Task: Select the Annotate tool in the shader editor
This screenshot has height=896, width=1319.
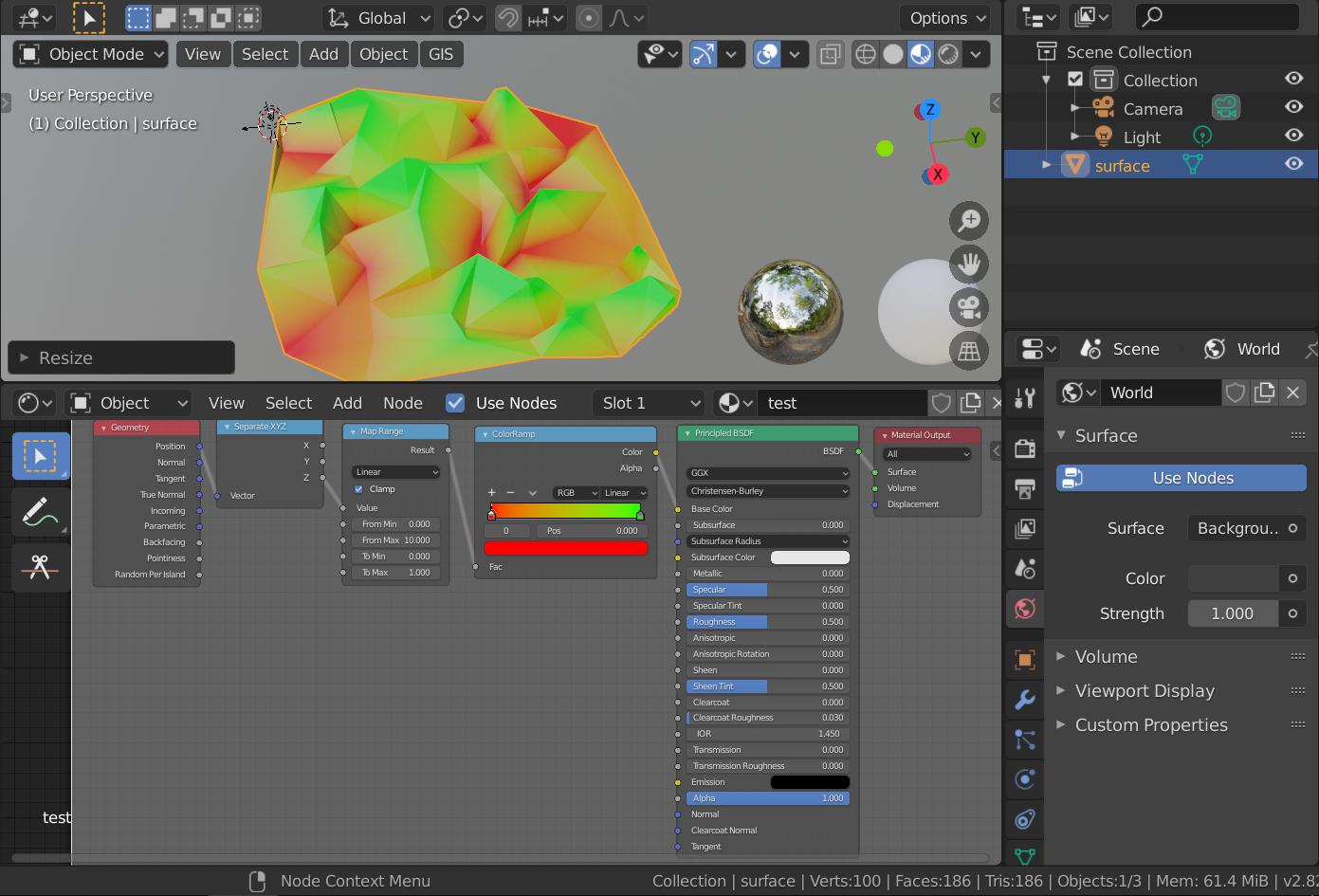Action: coord(40,512)
